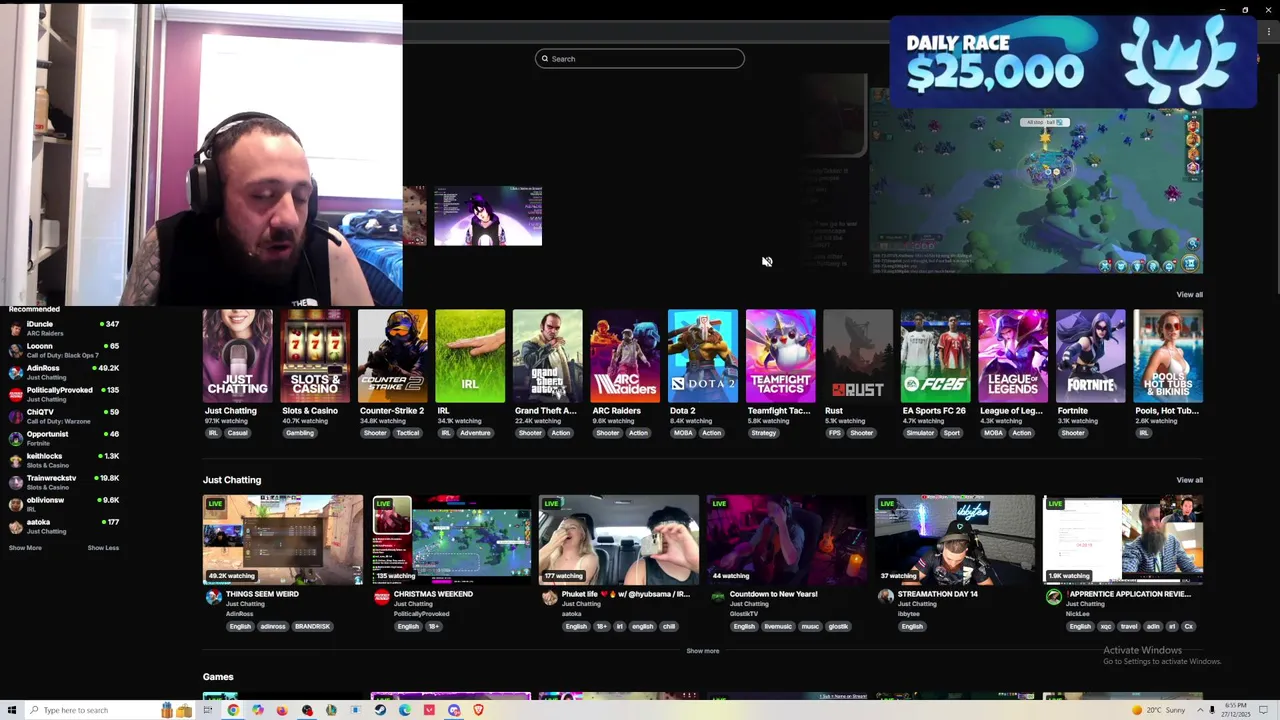The image size is (1280, 720).
Task: Click PoliticallyProvoked avatar under CHRISTMAS WEEKEND
Action: click(x=381, y=597)
